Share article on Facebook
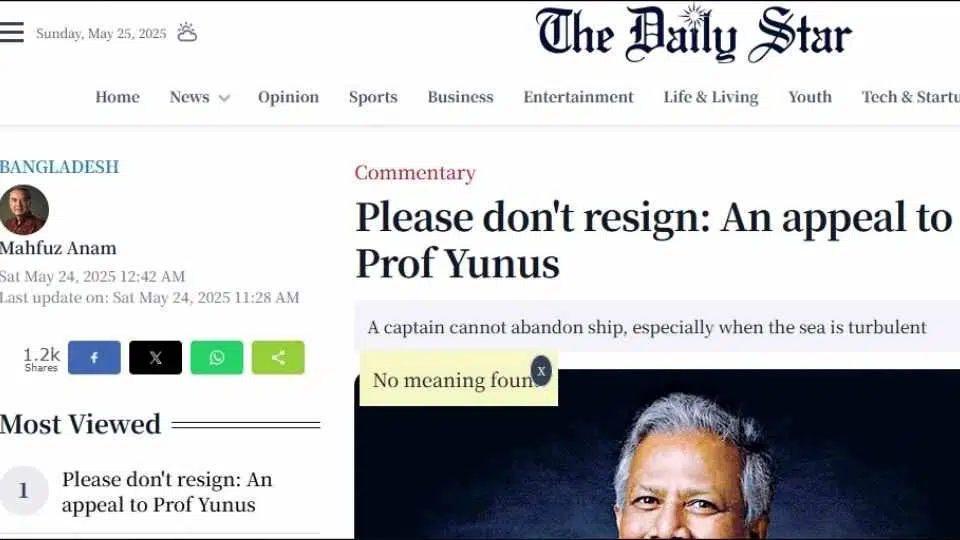Screen dimensions: 960x540 tap(94, 358)
